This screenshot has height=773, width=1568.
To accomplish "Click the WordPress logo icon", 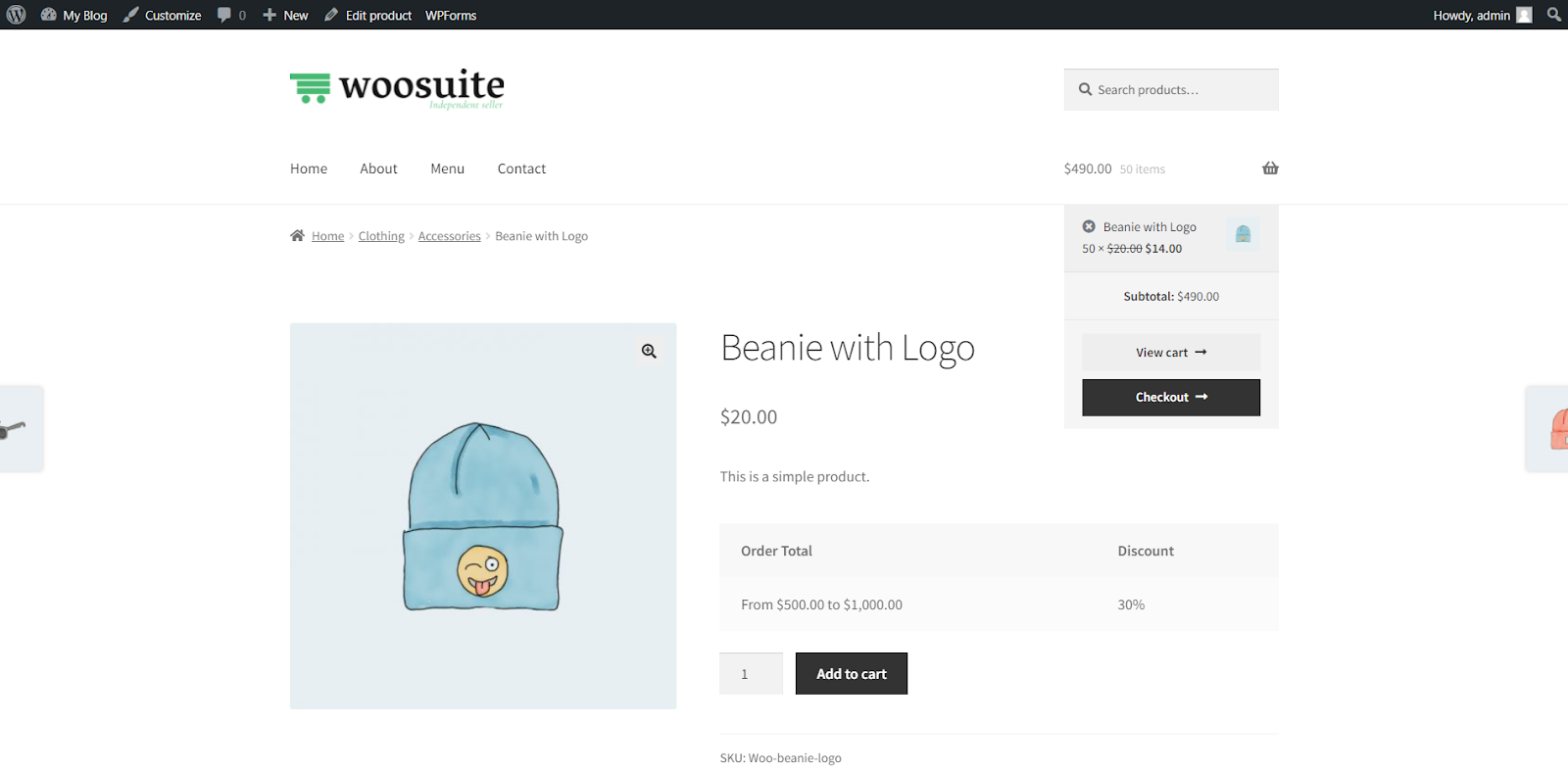I will [x=16, y=15].
